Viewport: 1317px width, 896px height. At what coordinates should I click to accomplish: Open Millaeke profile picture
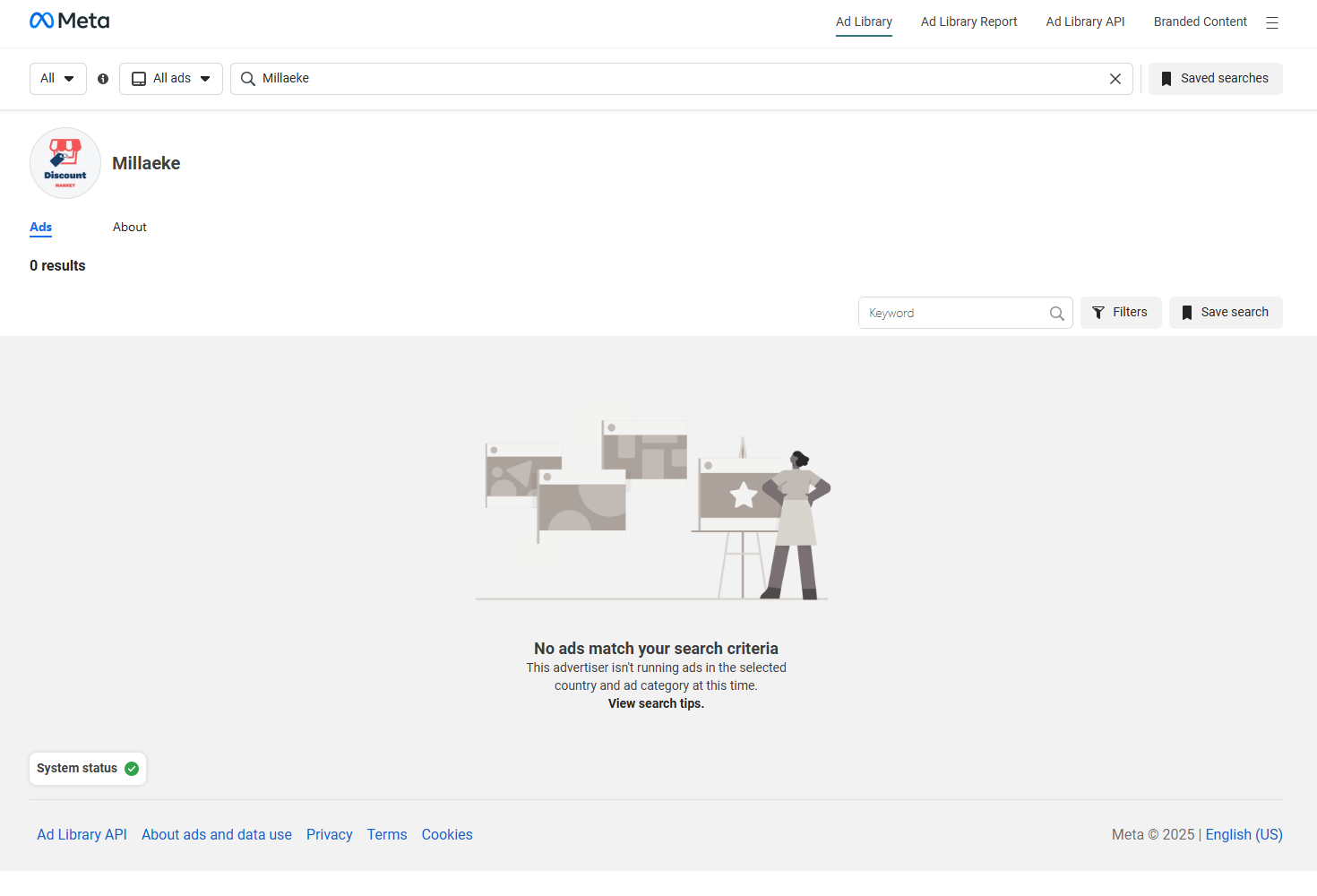(x=65, y=163)
